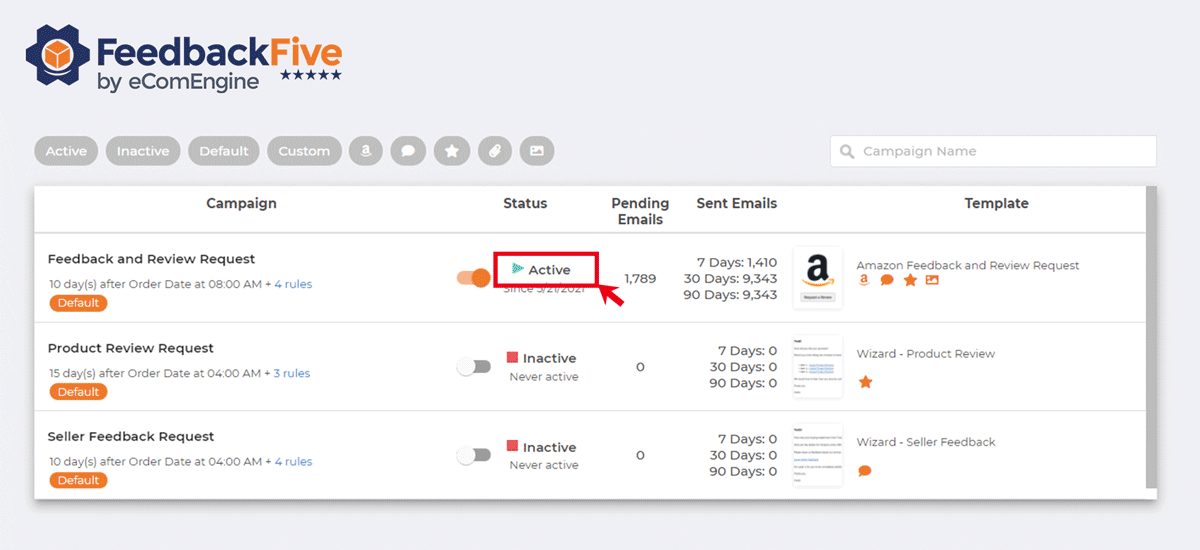Open the 3 rules link for Product Review Request

(292, 373)
